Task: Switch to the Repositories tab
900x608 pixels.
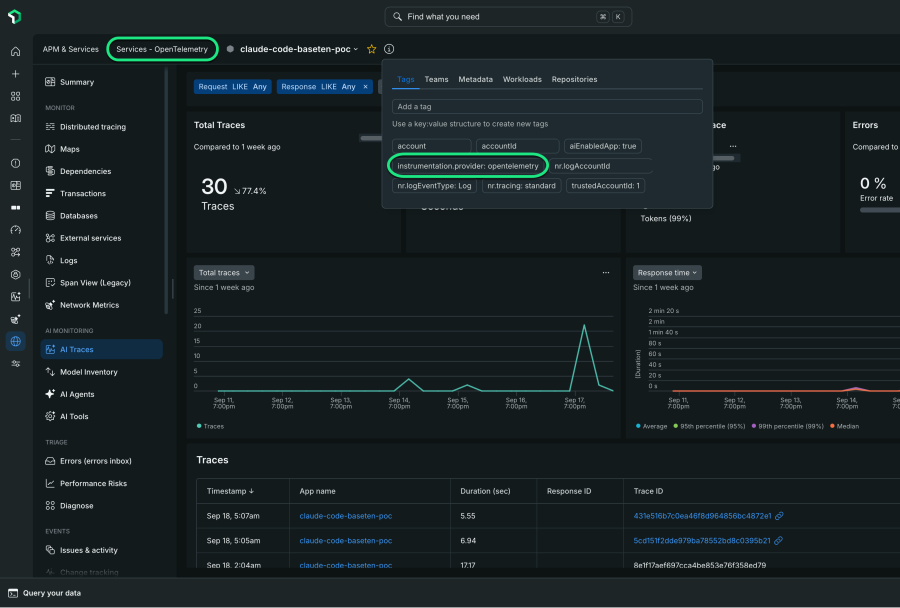Action: (575, 79)
